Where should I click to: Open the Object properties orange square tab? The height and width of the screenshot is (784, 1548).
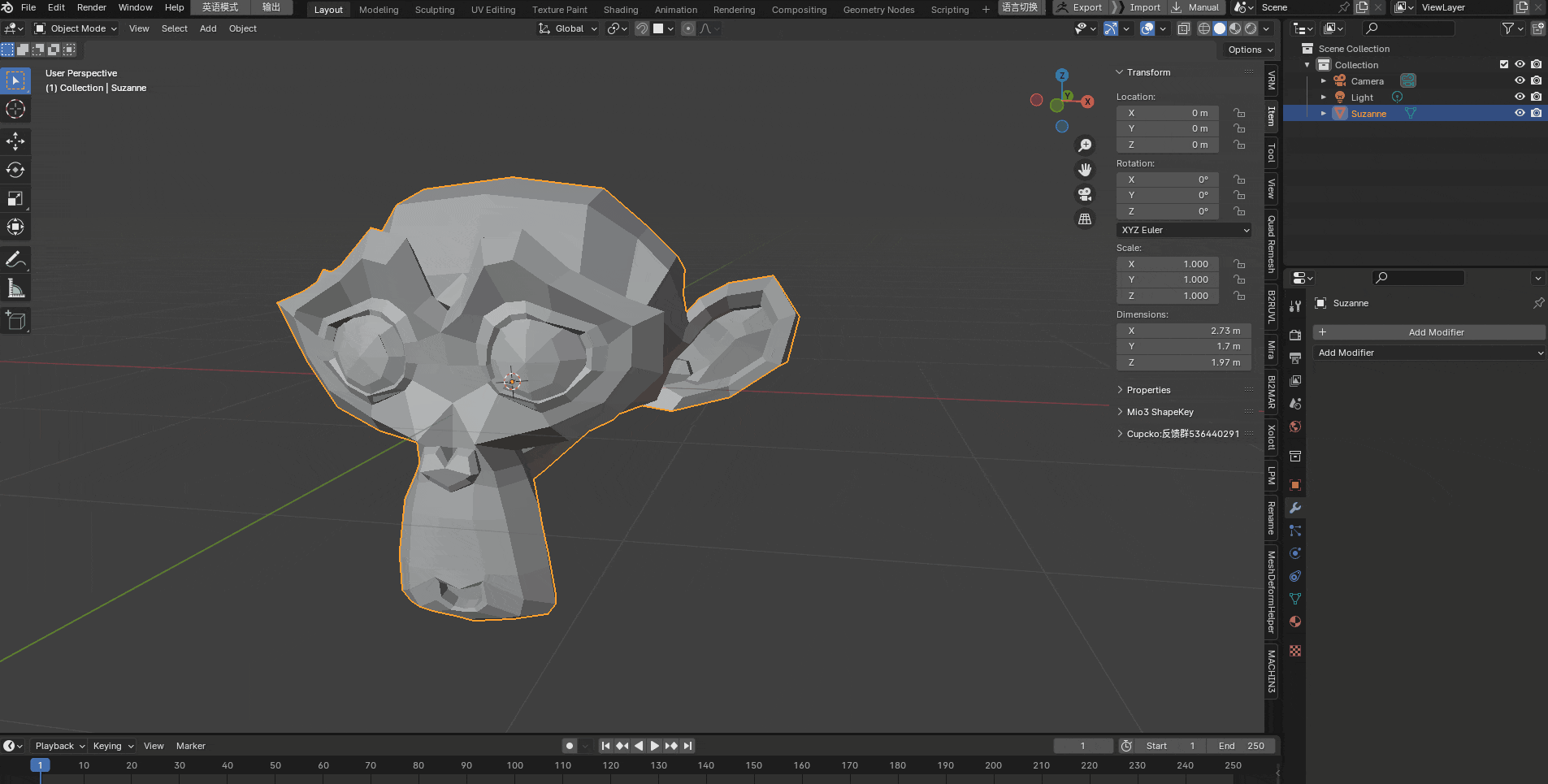(x=1295, y=485)
